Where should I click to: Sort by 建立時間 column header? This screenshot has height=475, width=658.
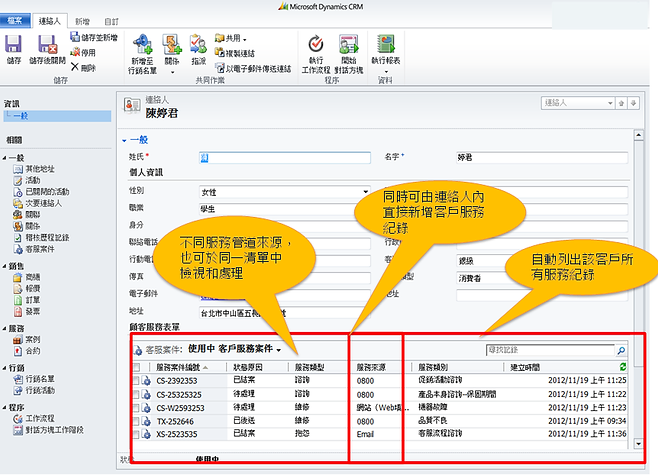(x=525, y=368)
